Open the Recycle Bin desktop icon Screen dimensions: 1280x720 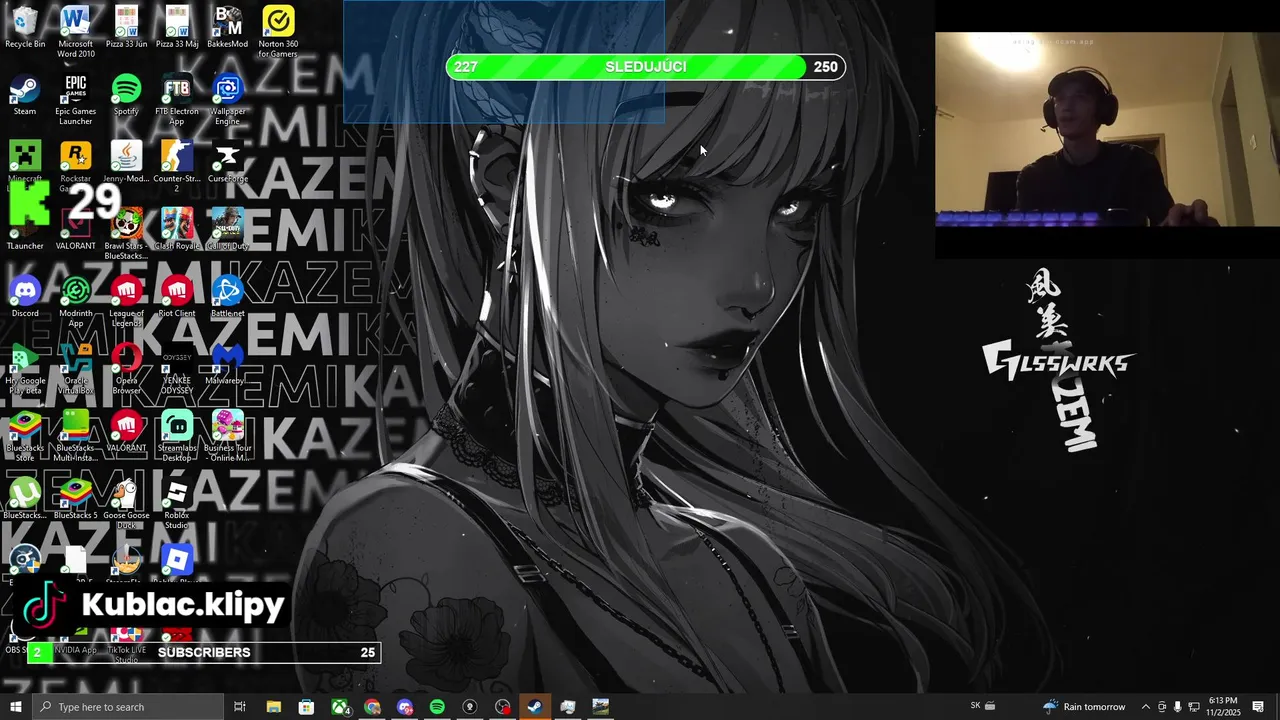25,27
